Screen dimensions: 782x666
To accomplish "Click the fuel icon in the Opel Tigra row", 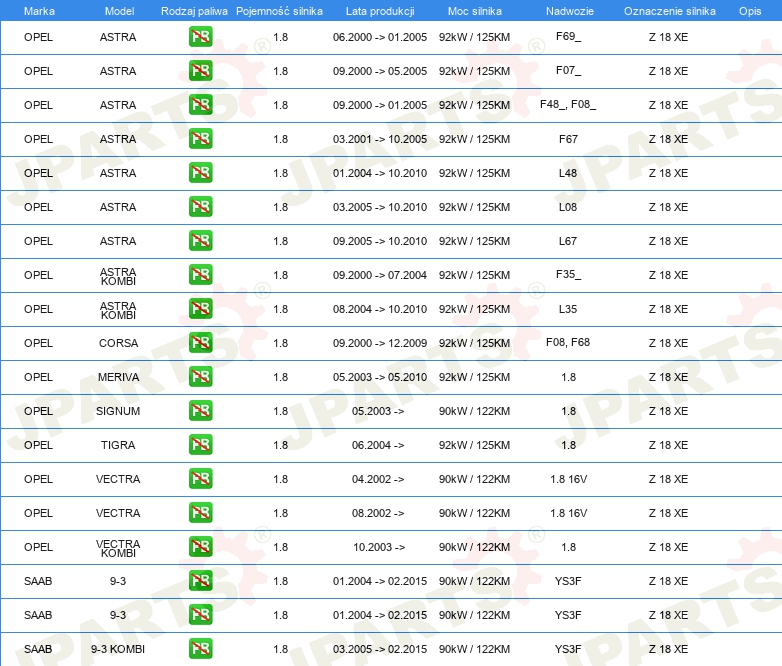I will (200, 444).
